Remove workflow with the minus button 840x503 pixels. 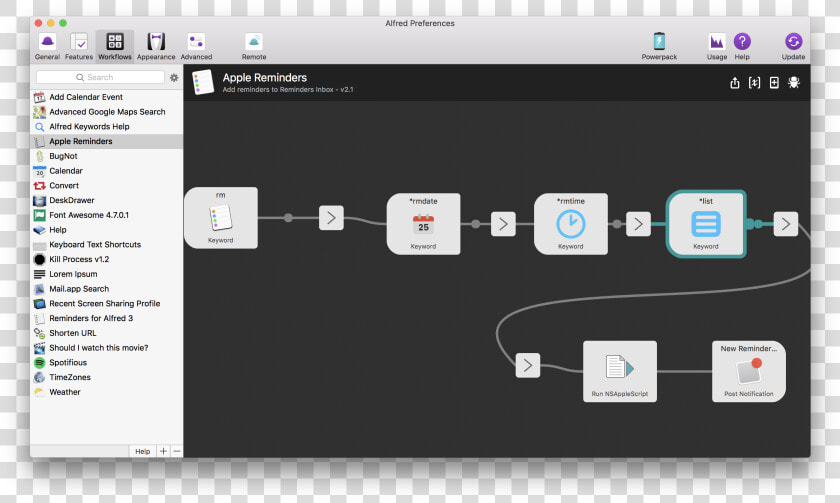(177, 451)
